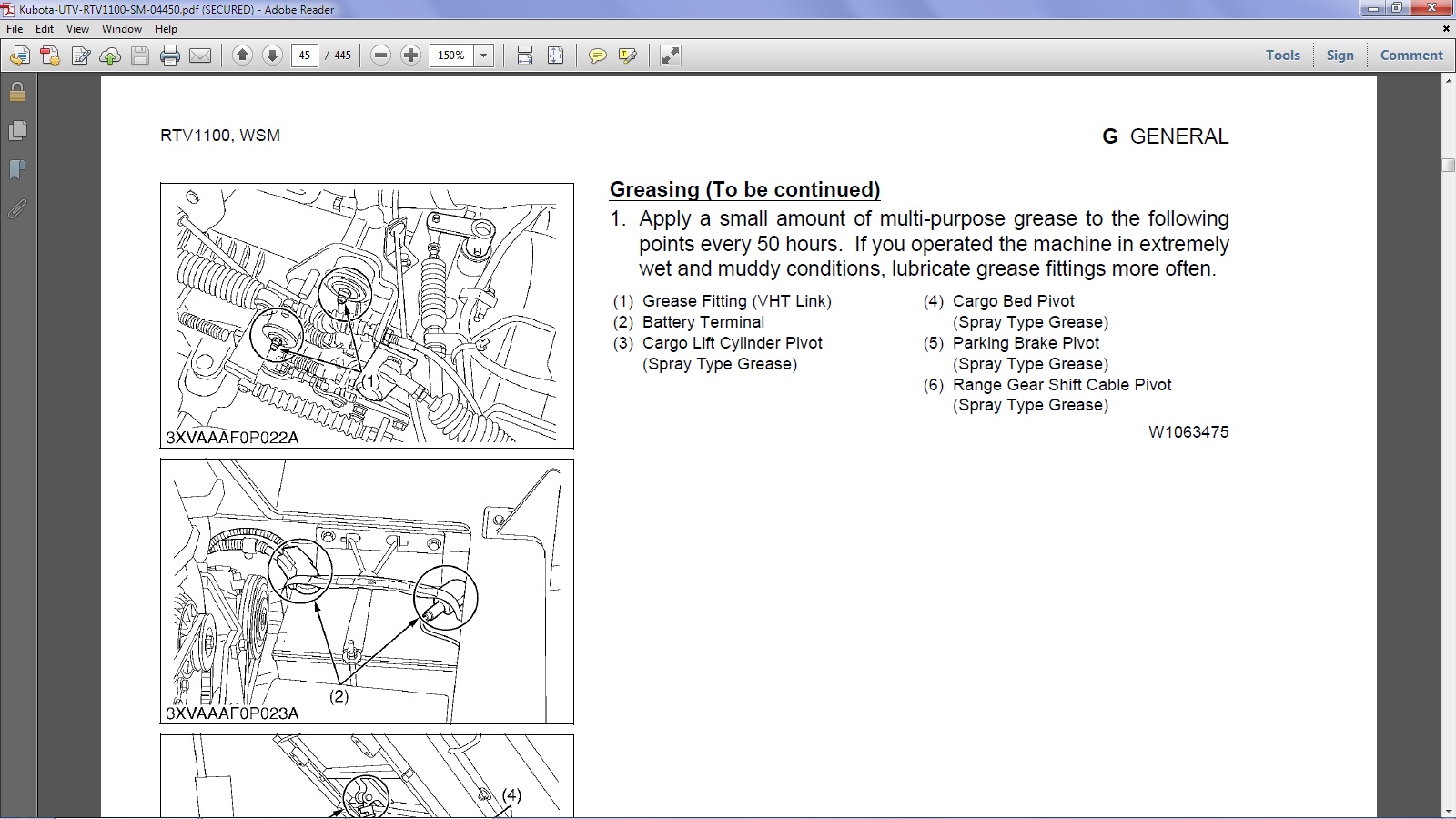
Task: Click the fit width scrolling mode icon
Action: point(525,56)
